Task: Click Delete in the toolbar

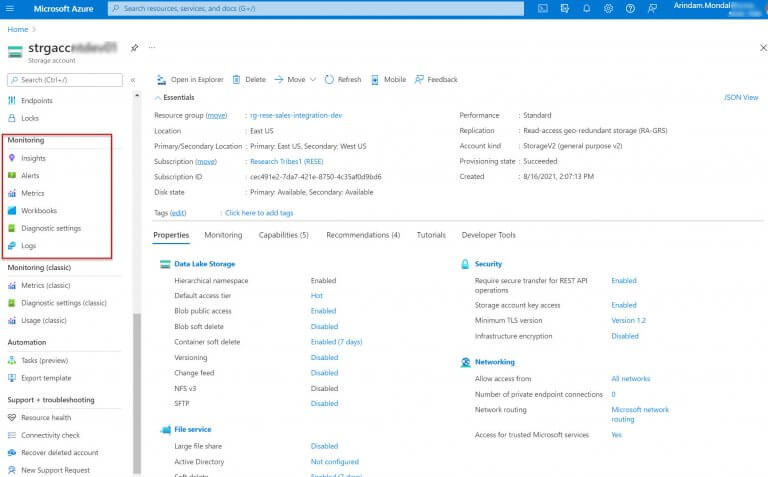Action: click(249, 79)
